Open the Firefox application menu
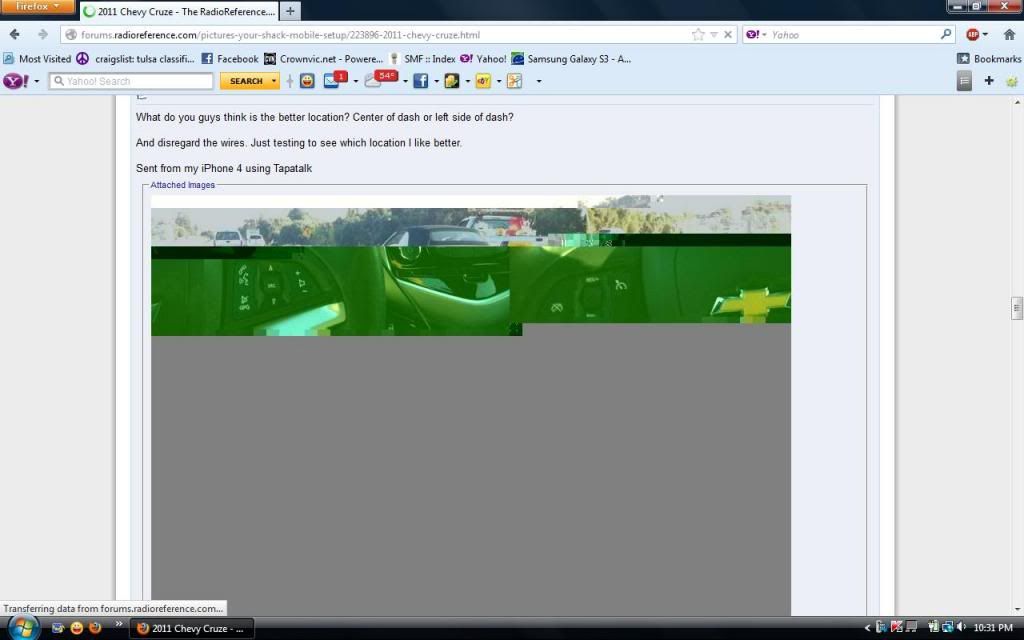The width and height of the screenshot is (1024, 640). [38, 7]
